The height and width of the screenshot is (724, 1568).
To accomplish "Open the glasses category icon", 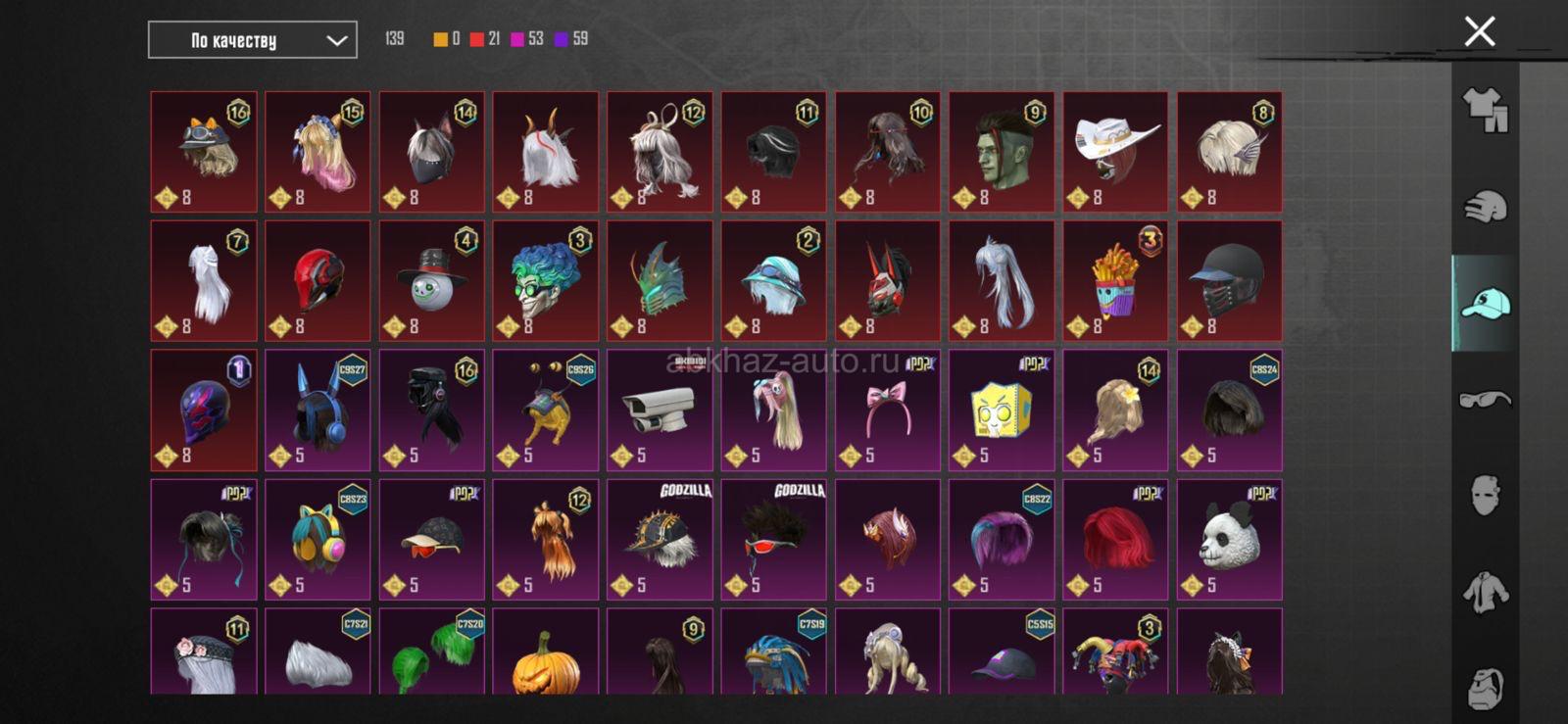I will 1486,399.
